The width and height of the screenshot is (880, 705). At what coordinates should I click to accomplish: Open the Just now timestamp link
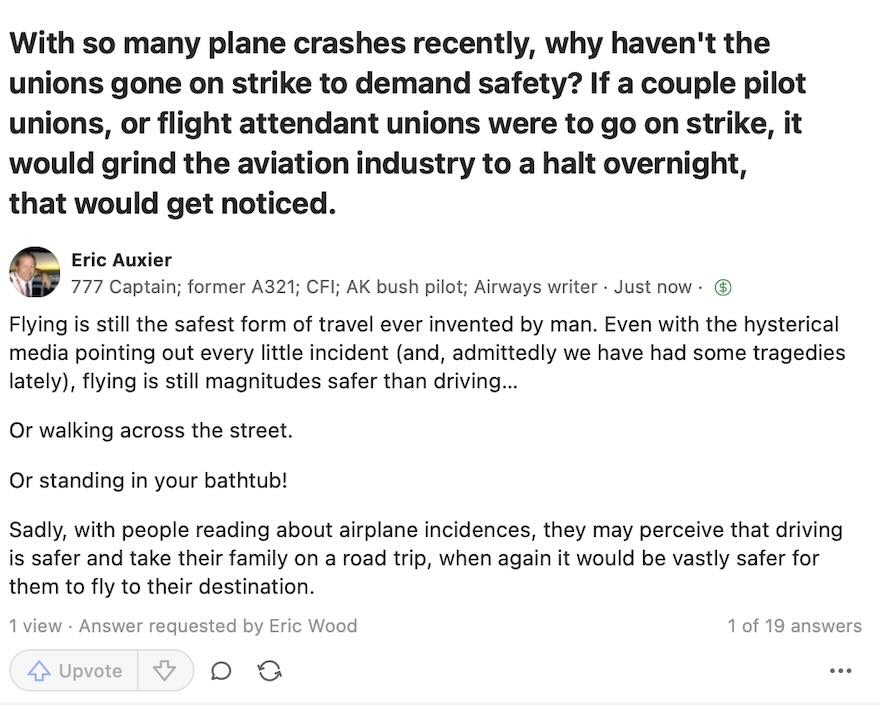(x=652, y=287)
